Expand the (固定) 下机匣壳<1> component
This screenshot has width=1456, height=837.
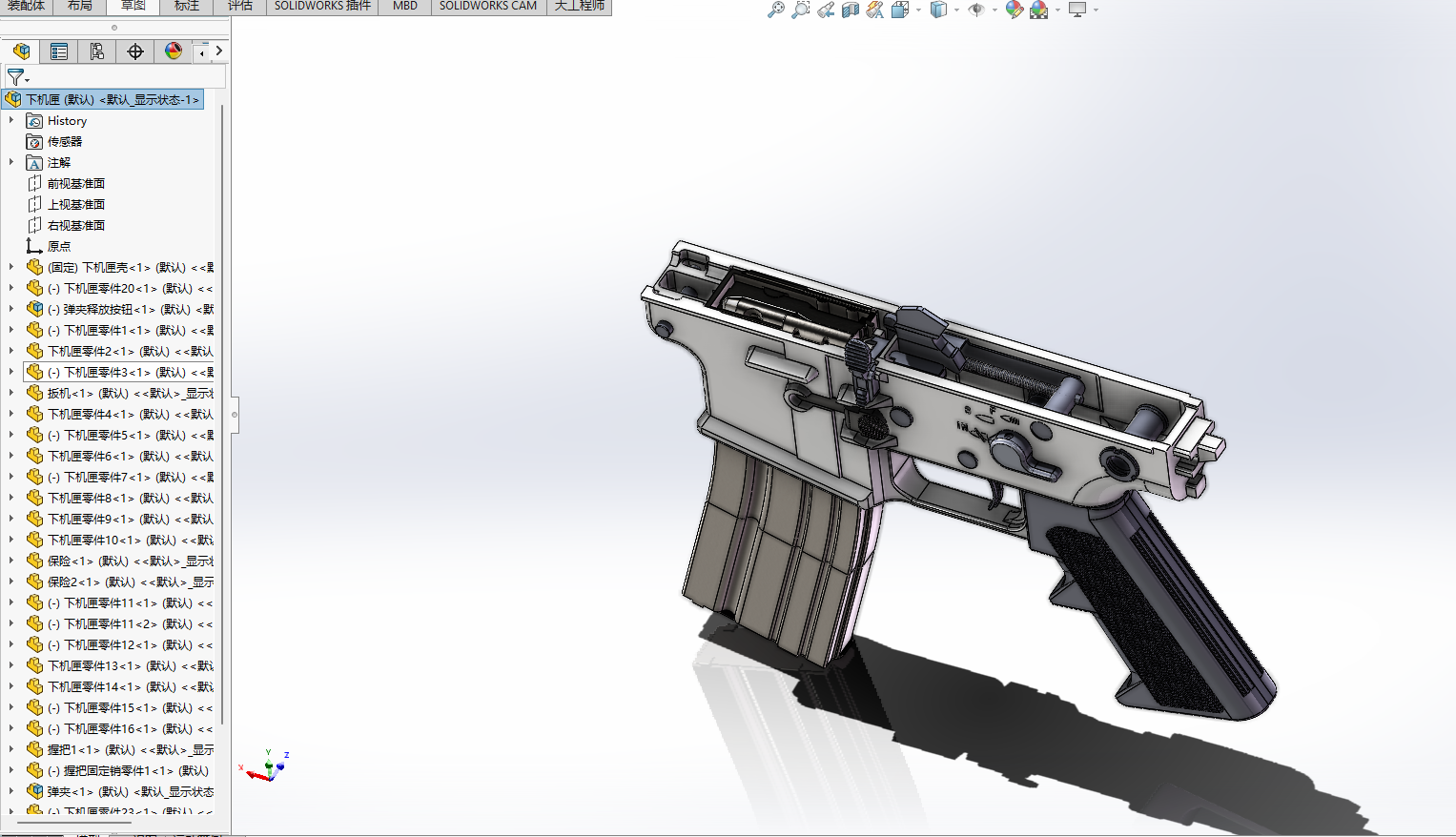11,267
